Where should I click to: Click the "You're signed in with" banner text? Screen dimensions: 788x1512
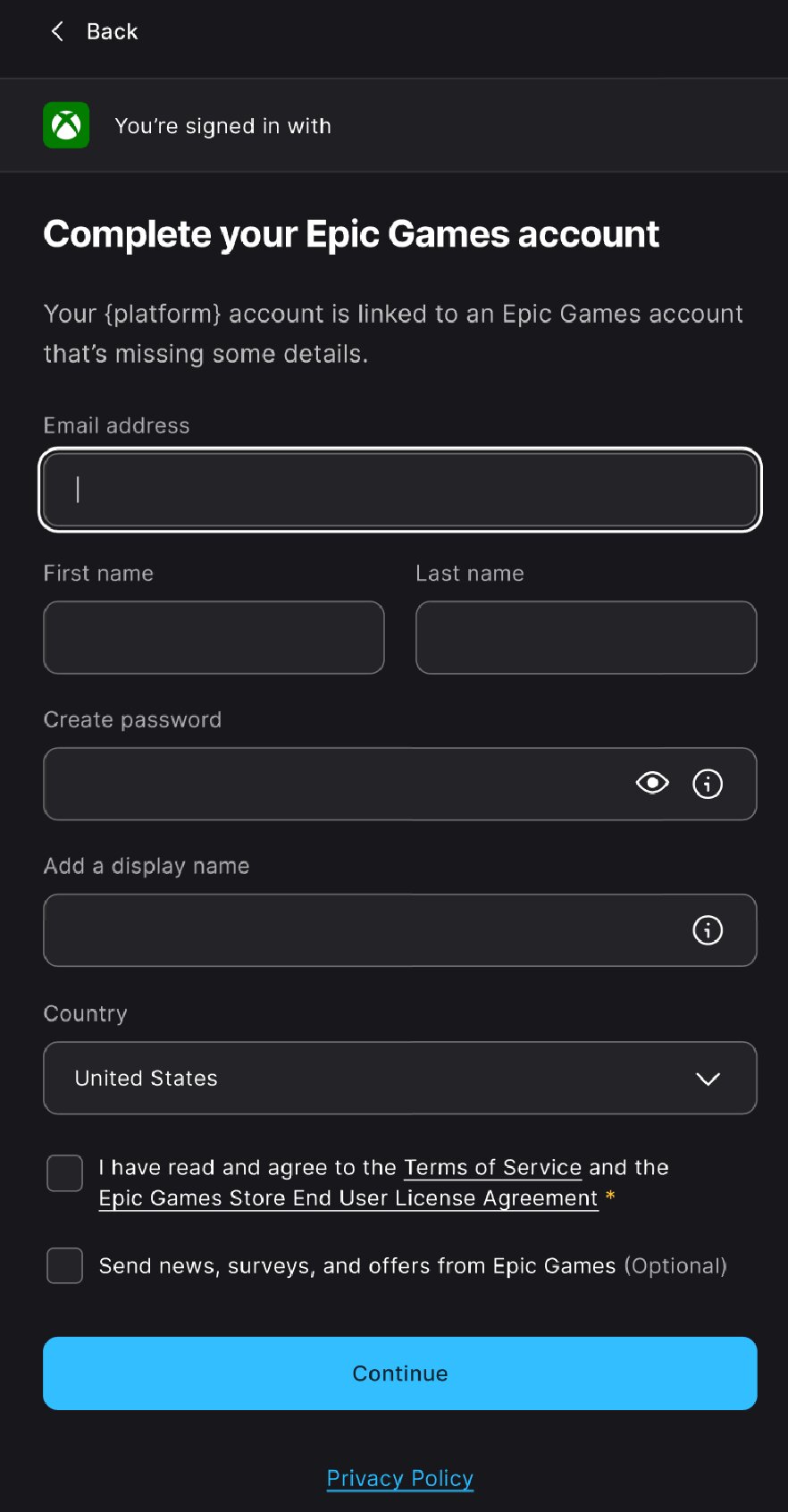click(223, 126)
